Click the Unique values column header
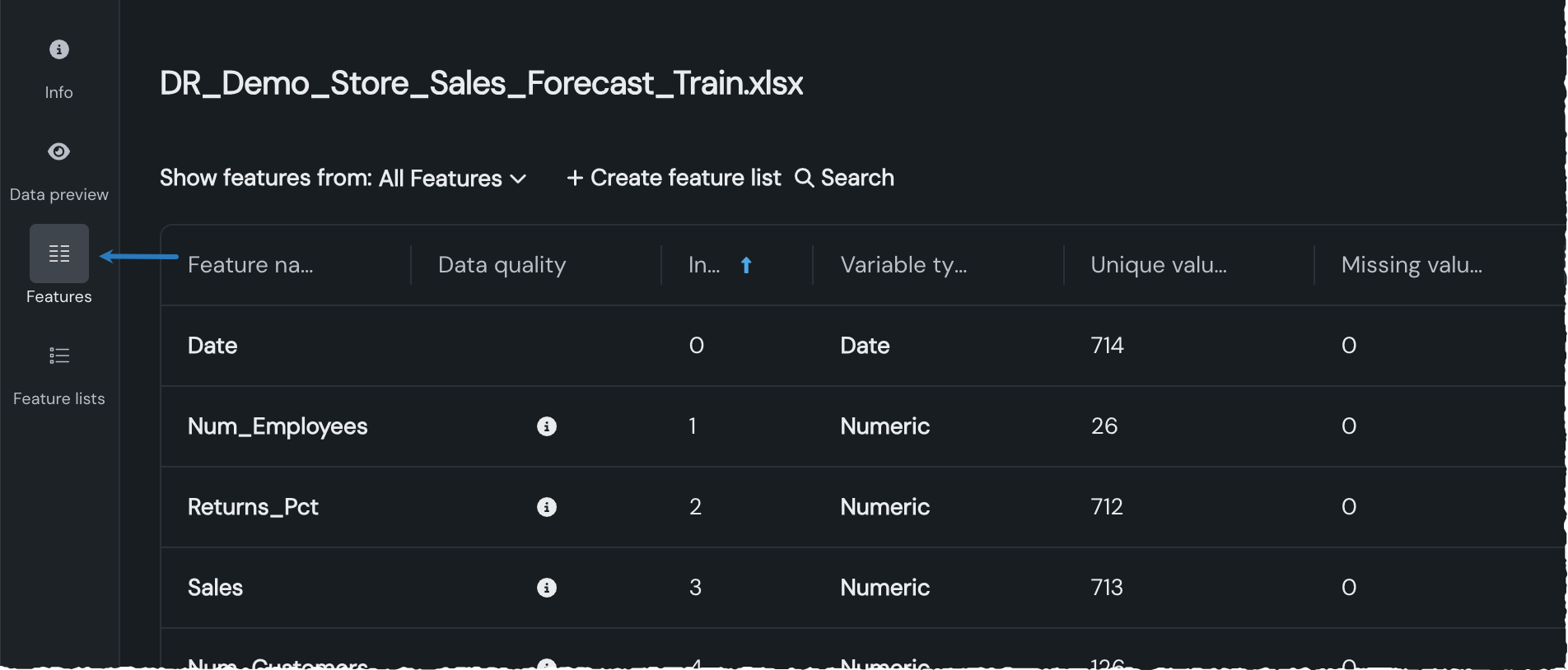Screen dimensions: 1568x670 pyautogui.click(x=1158, y=265)
